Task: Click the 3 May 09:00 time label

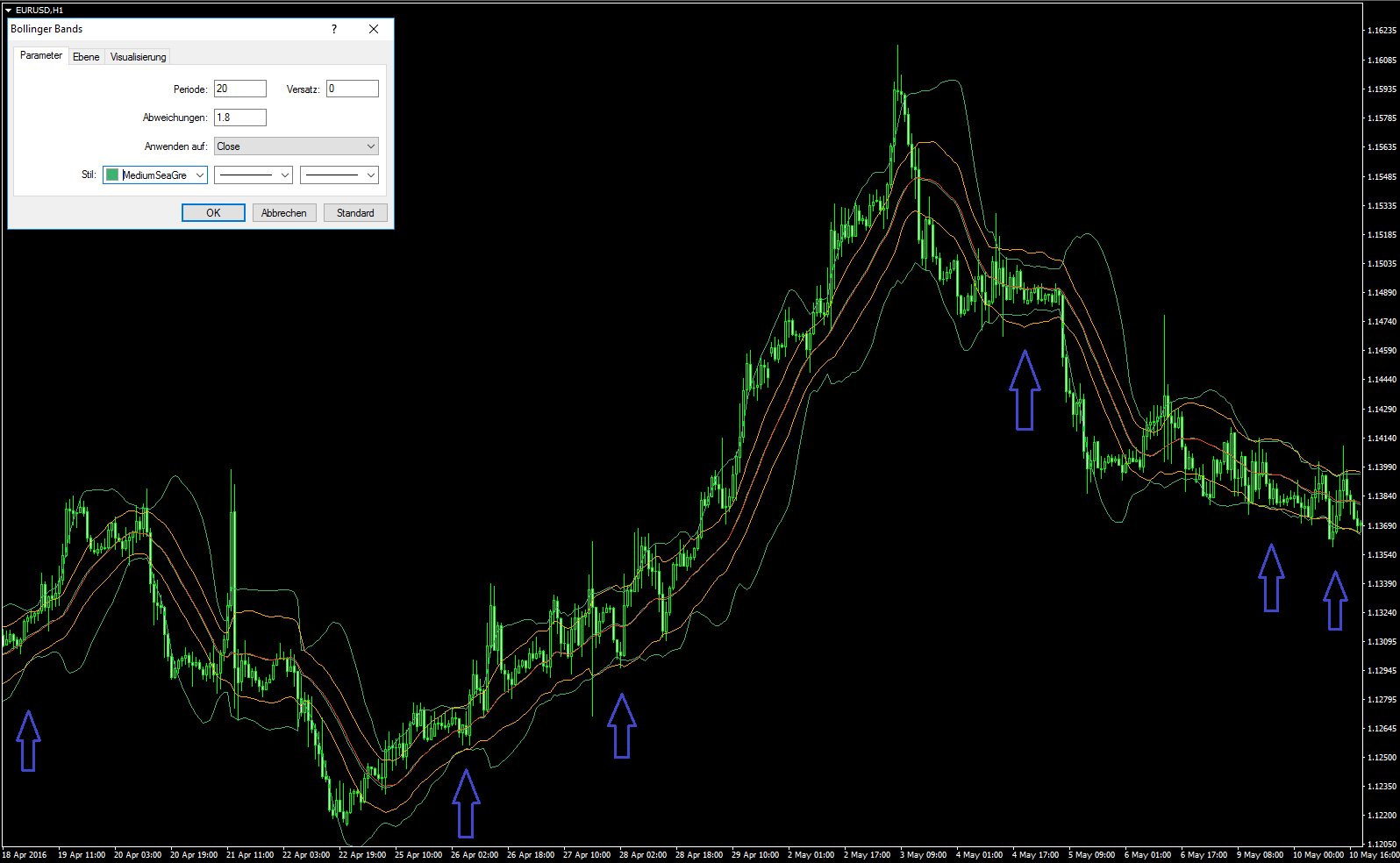Action: point(924,855)
